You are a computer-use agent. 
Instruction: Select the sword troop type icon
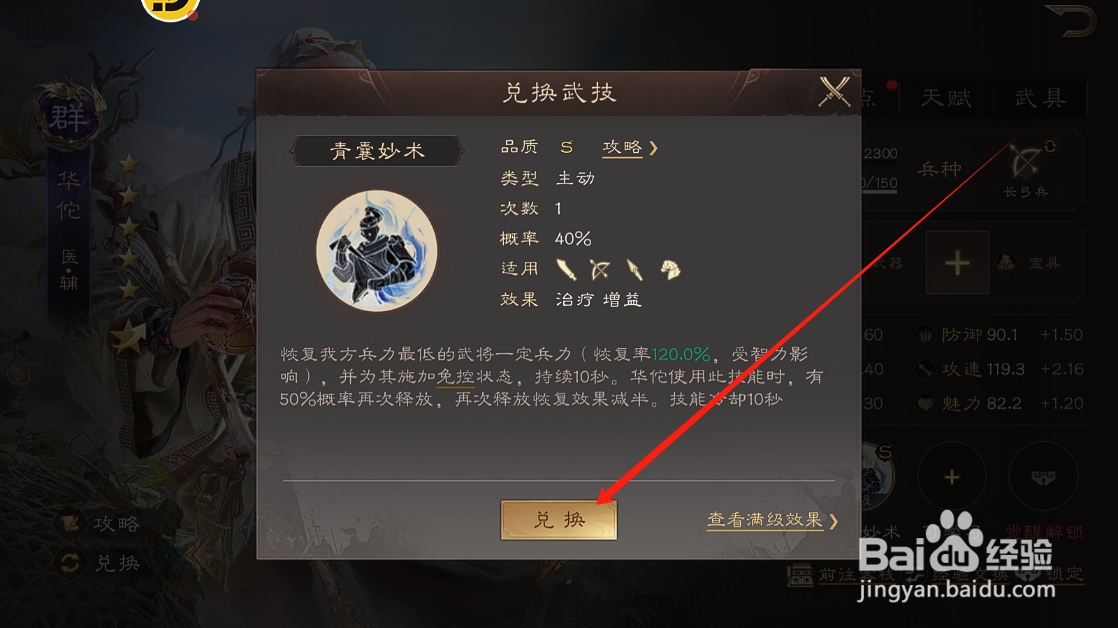(566, 269)
